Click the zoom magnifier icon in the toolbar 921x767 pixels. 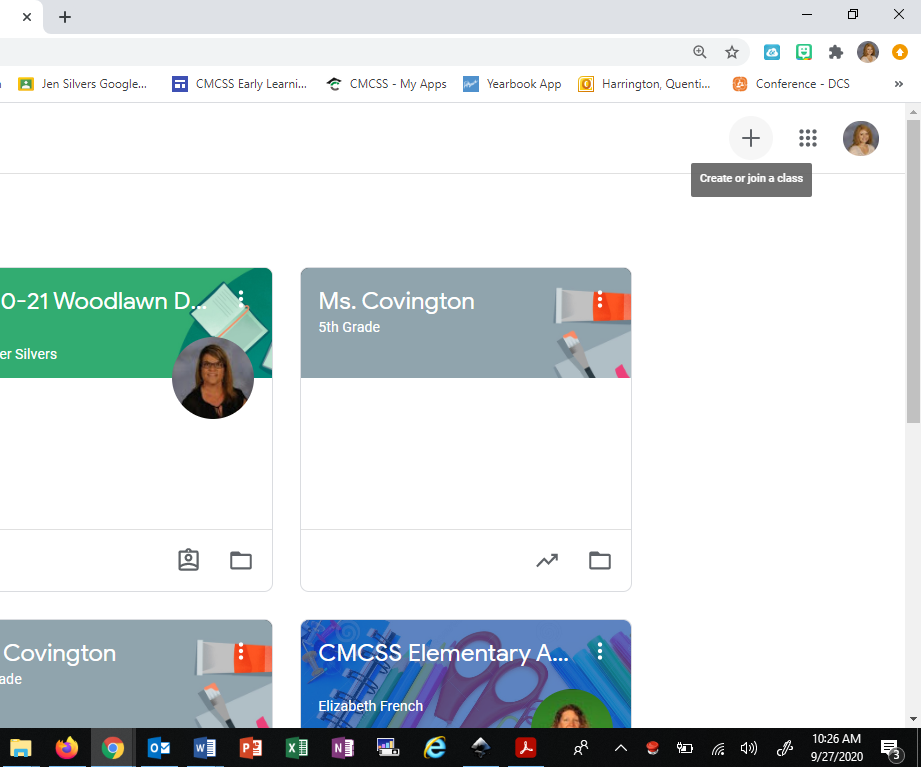[699, 51]
